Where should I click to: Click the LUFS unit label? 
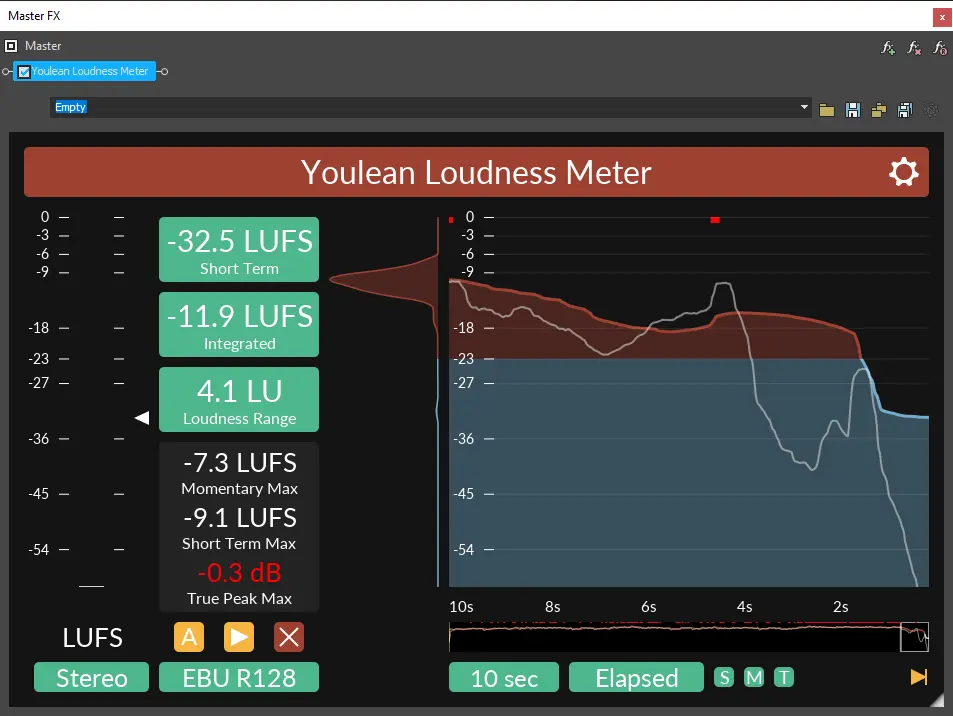(x=92, y=638)
